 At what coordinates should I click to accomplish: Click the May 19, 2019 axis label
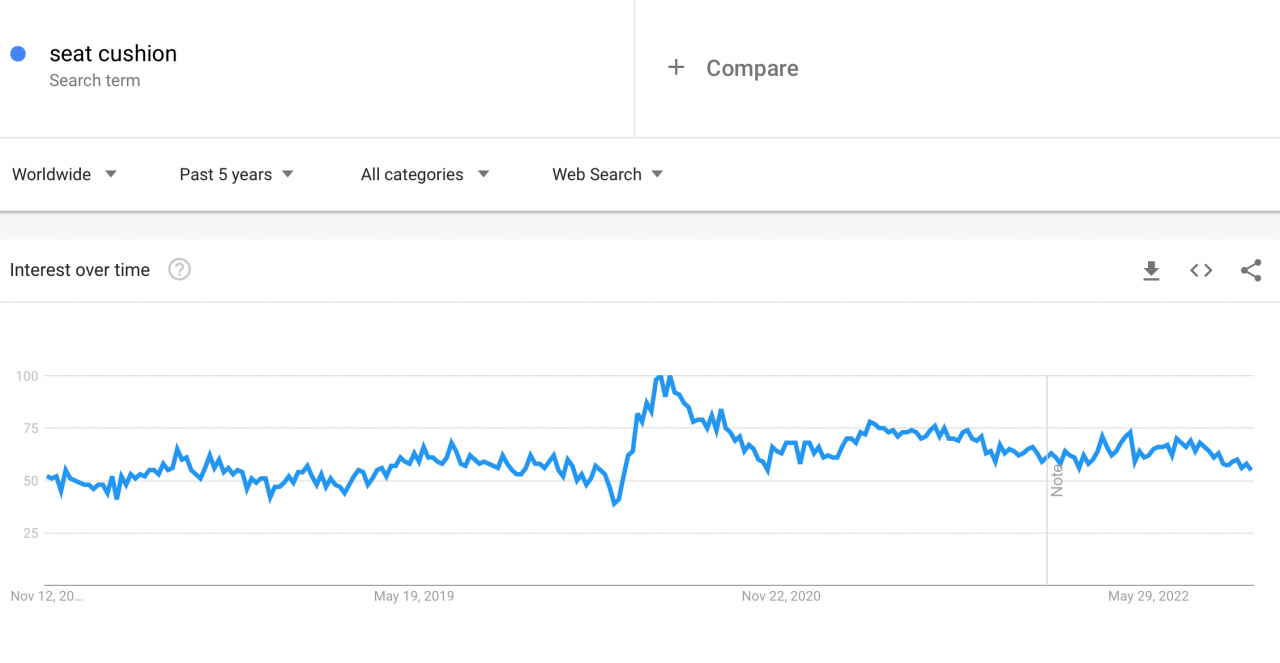[x=414, y=595]
